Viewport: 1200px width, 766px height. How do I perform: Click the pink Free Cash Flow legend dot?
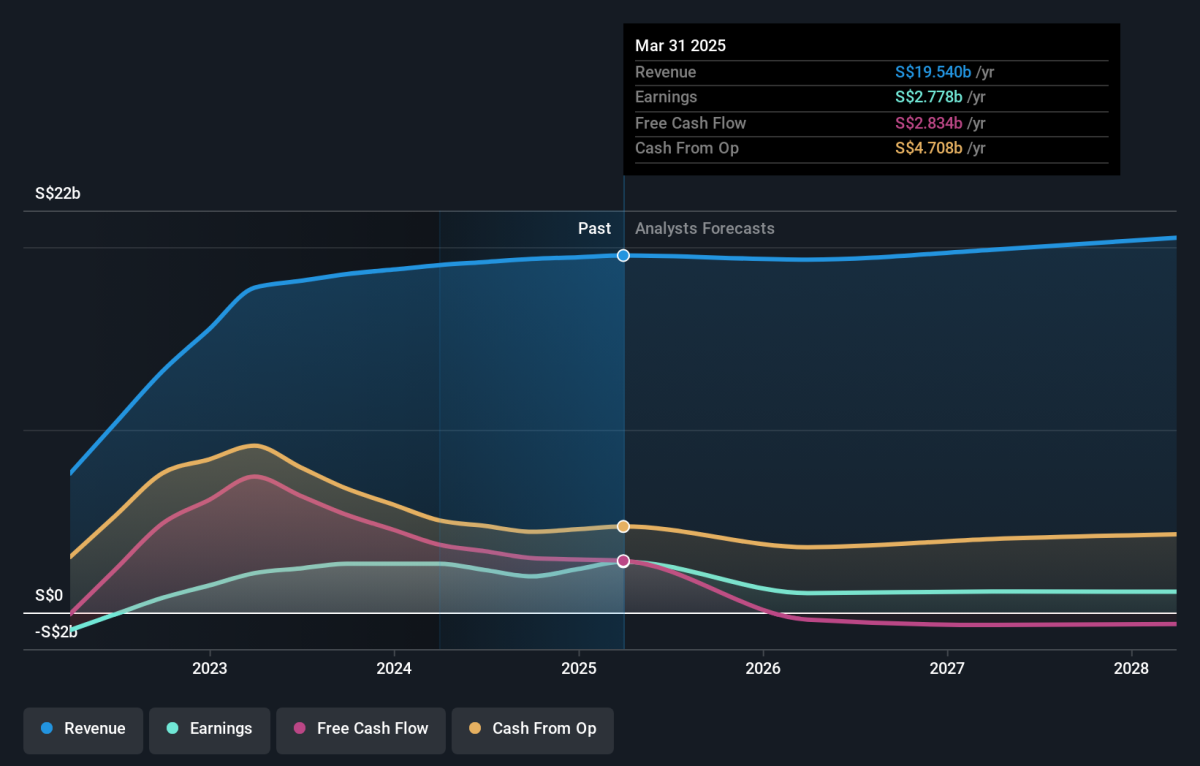[299, 729]
